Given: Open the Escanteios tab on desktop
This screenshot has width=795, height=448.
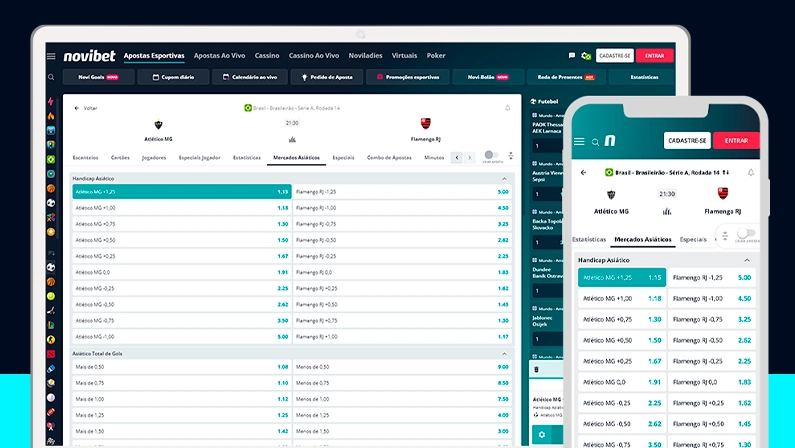Looking at the screenshot, I should pos(86,157).
